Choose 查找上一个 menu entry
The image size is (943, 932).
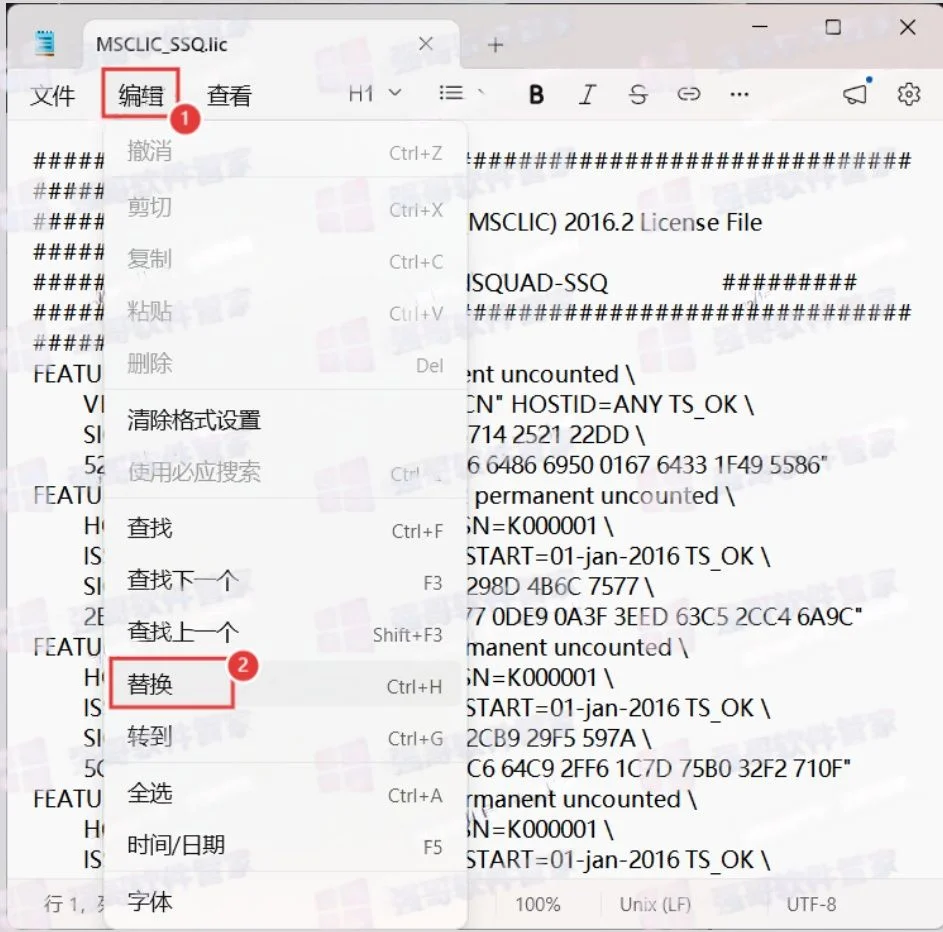point(285,633)
